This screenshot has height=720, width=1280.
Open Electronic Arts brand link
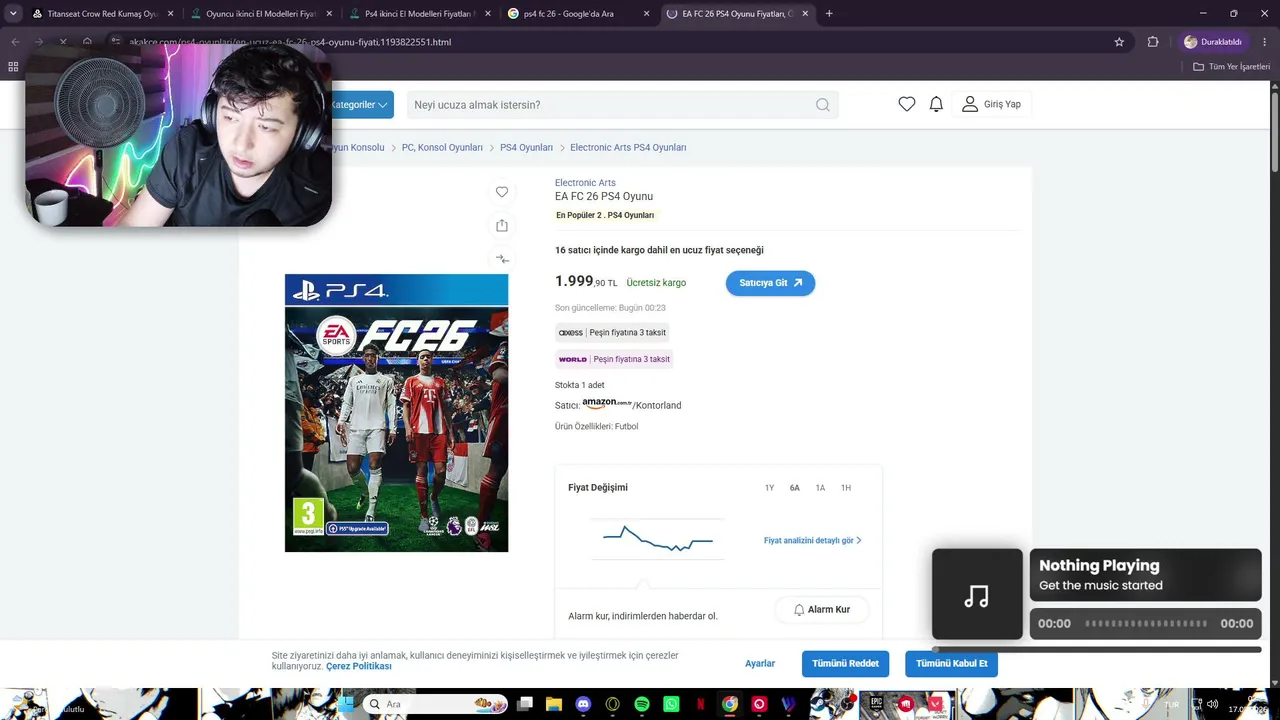[x=585, y=183]
